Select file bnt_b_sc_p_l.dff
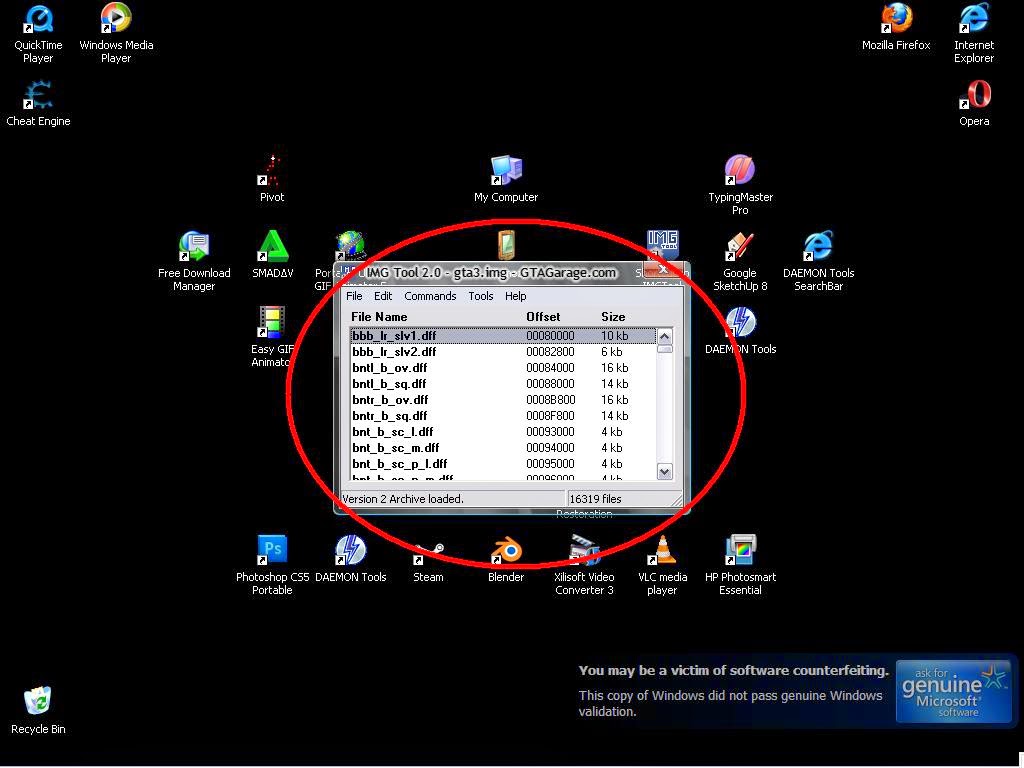 click(503, 464)
